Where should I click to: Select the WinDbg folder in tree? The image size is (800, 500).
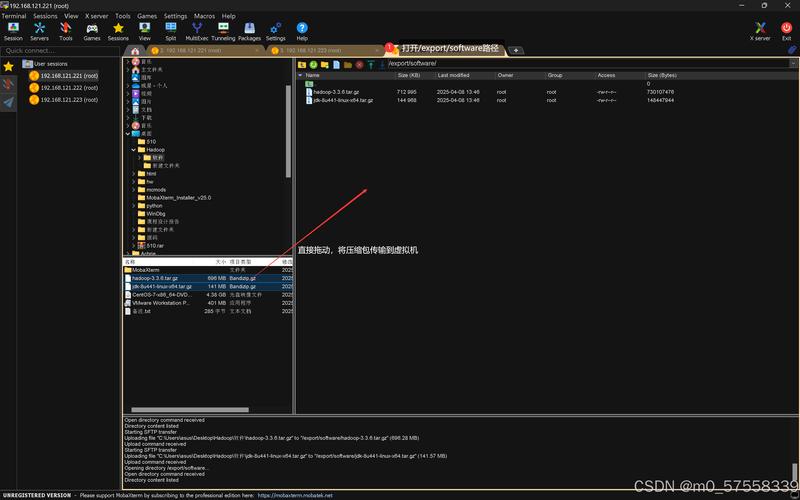[152, 214]
